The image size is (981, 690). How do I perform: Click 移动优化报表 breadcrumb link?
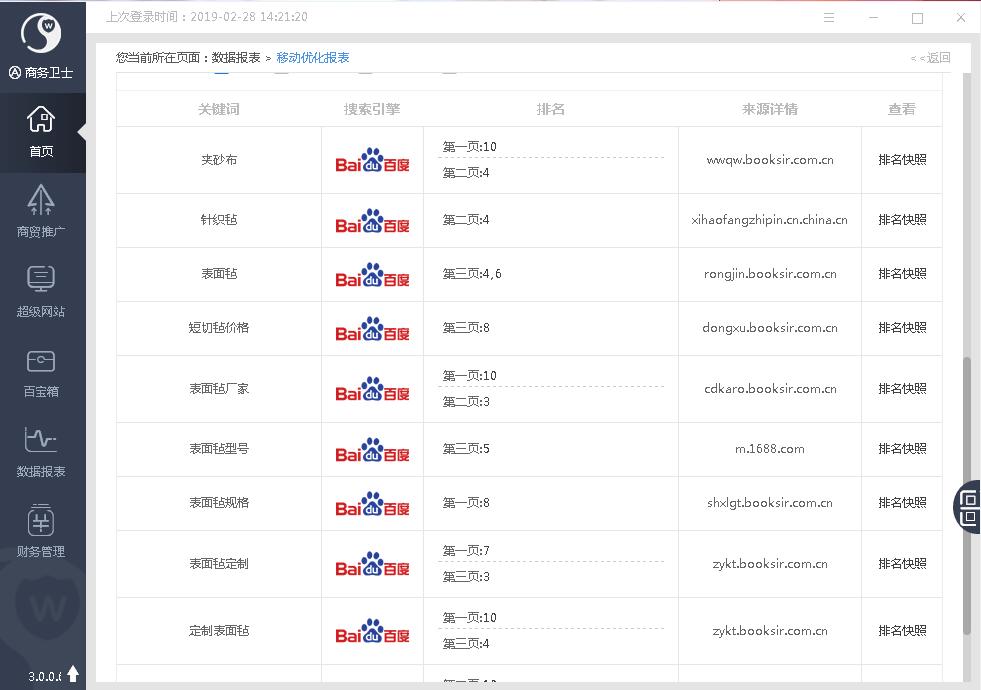pyautogui.click(x=313, y=58)
